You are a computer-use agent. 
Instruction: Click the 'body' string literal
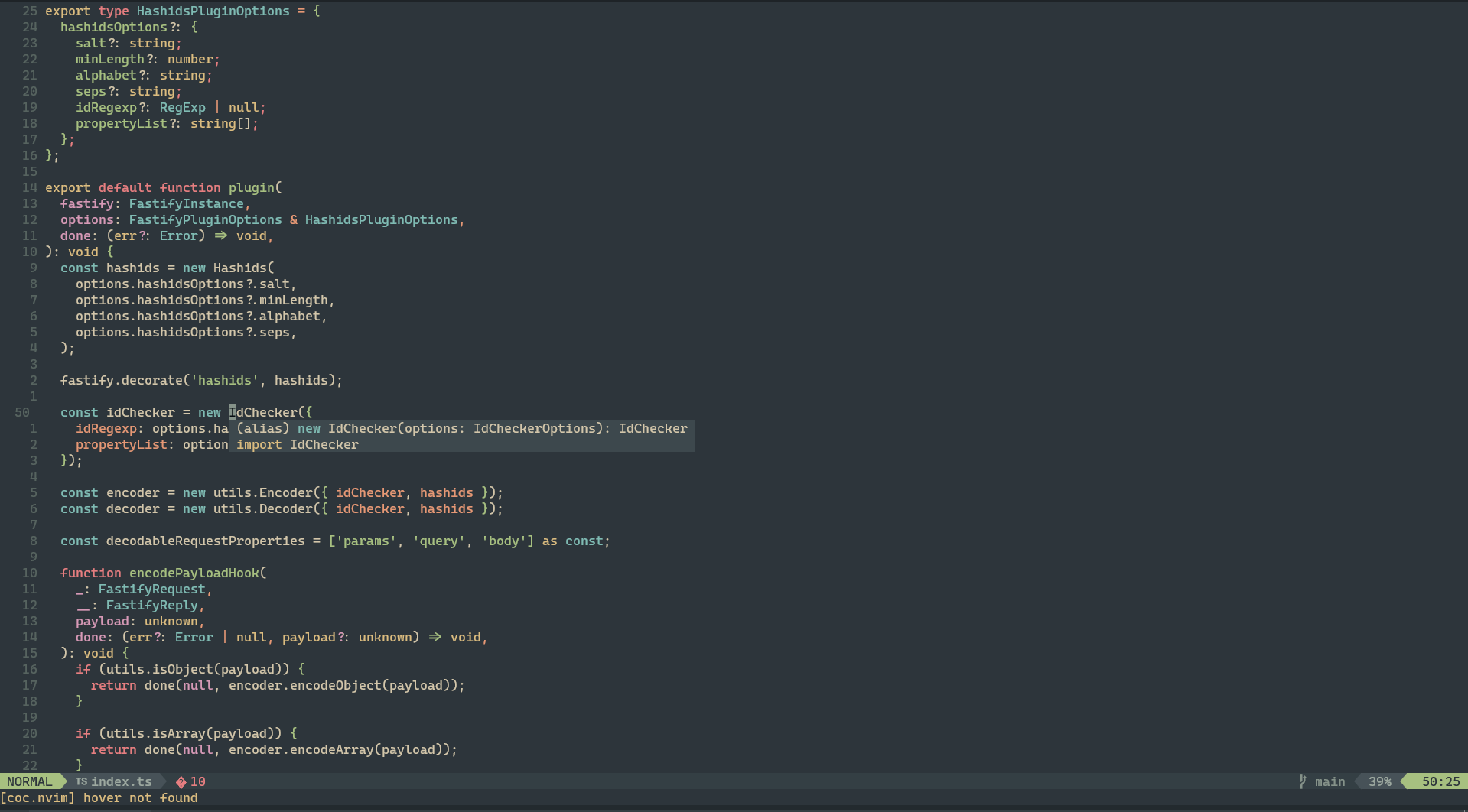(x=504, y=541)
